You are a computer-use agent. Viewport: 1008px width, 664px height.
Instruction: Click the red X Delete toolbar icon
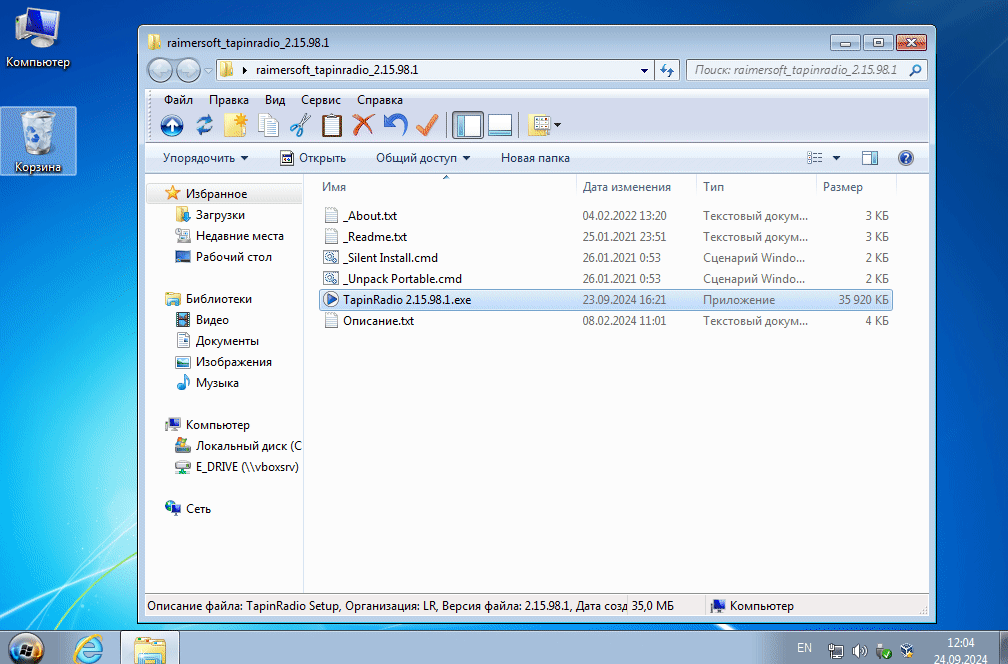[363, 125]
